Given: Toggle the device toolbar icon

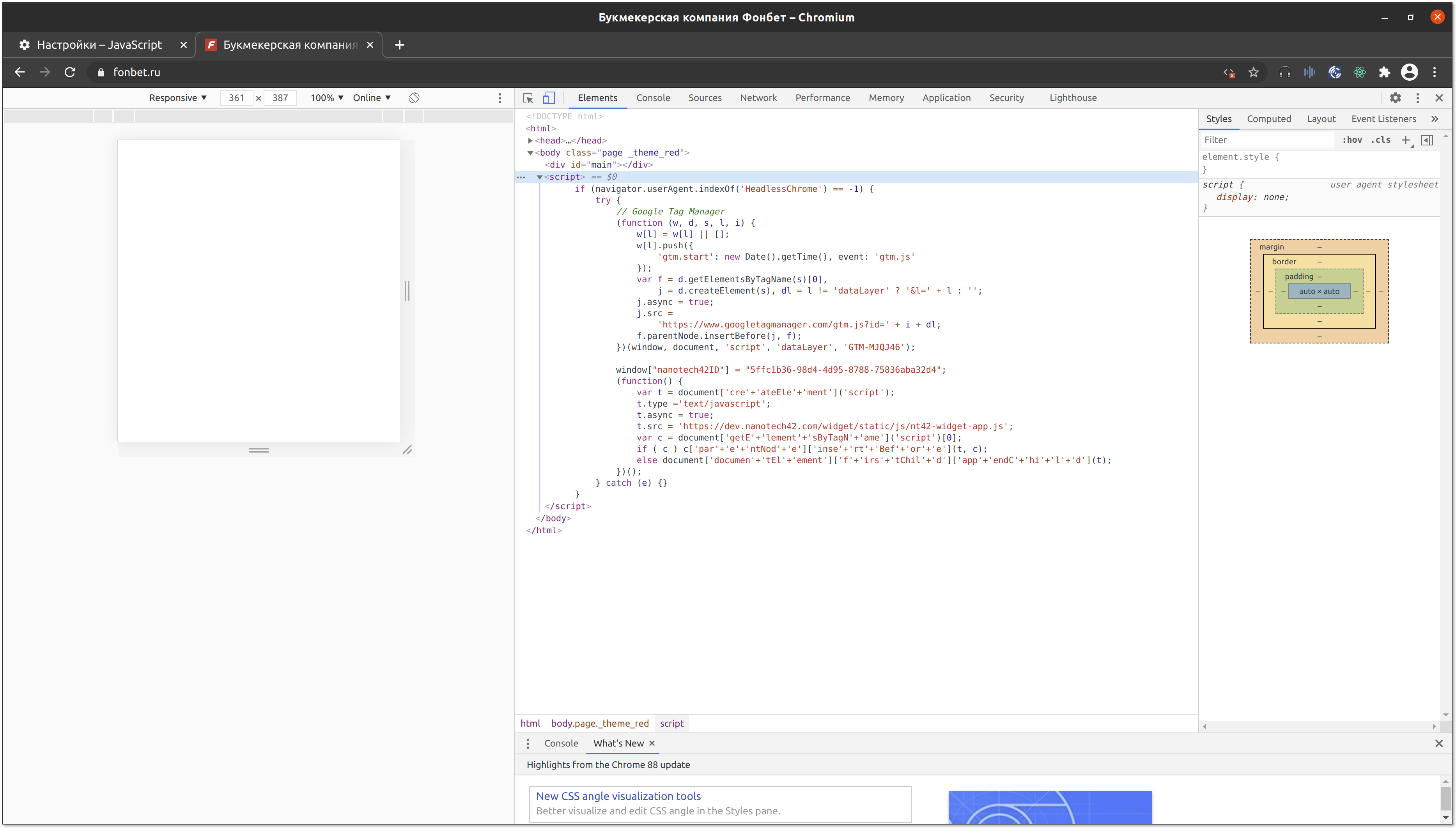Looking at the screenshot, I should click(548, 98).
